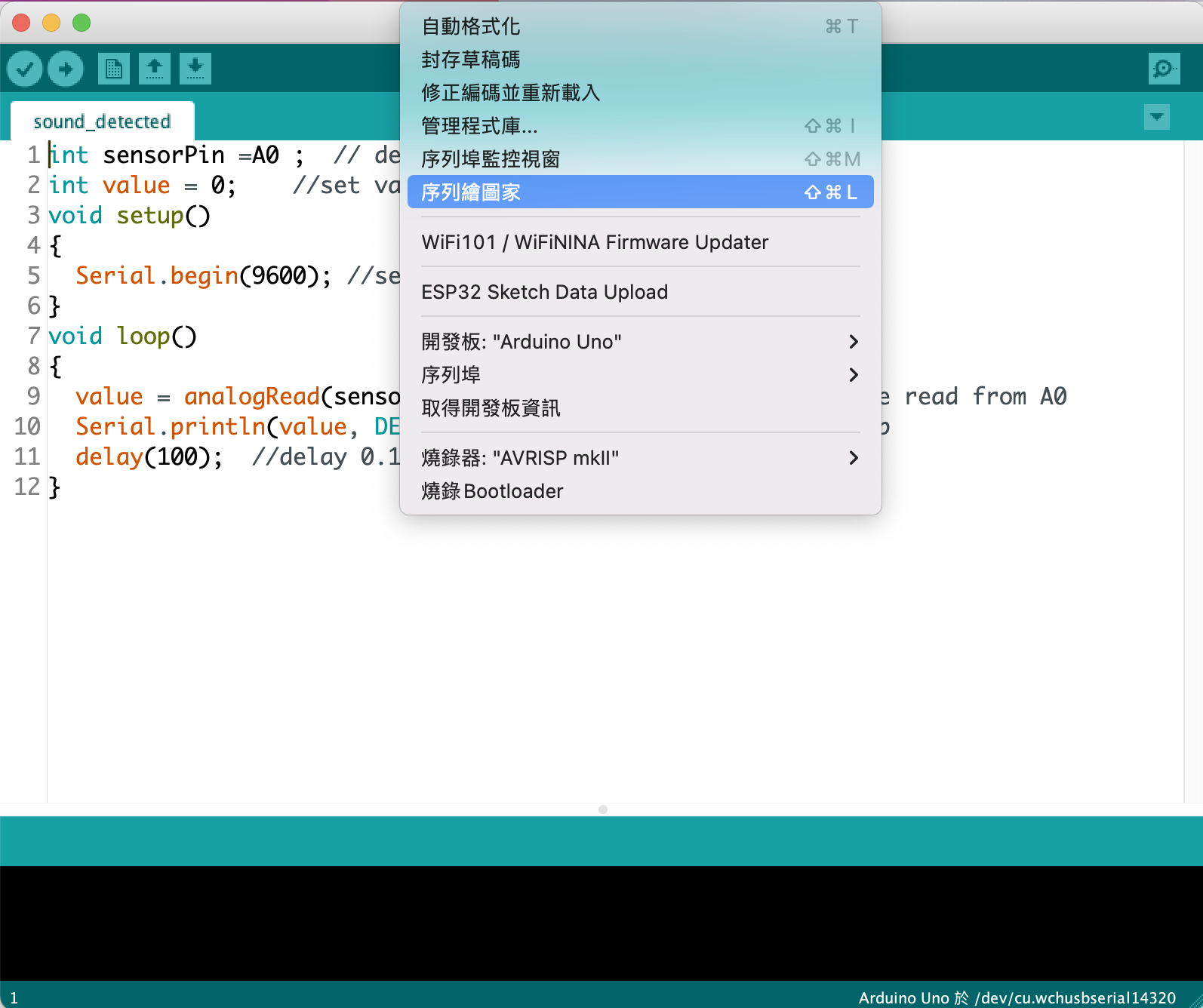Click line number 12 in the gutter
The height and width of the screenshot is (1008, 1203).
click(x=27, y=487)
